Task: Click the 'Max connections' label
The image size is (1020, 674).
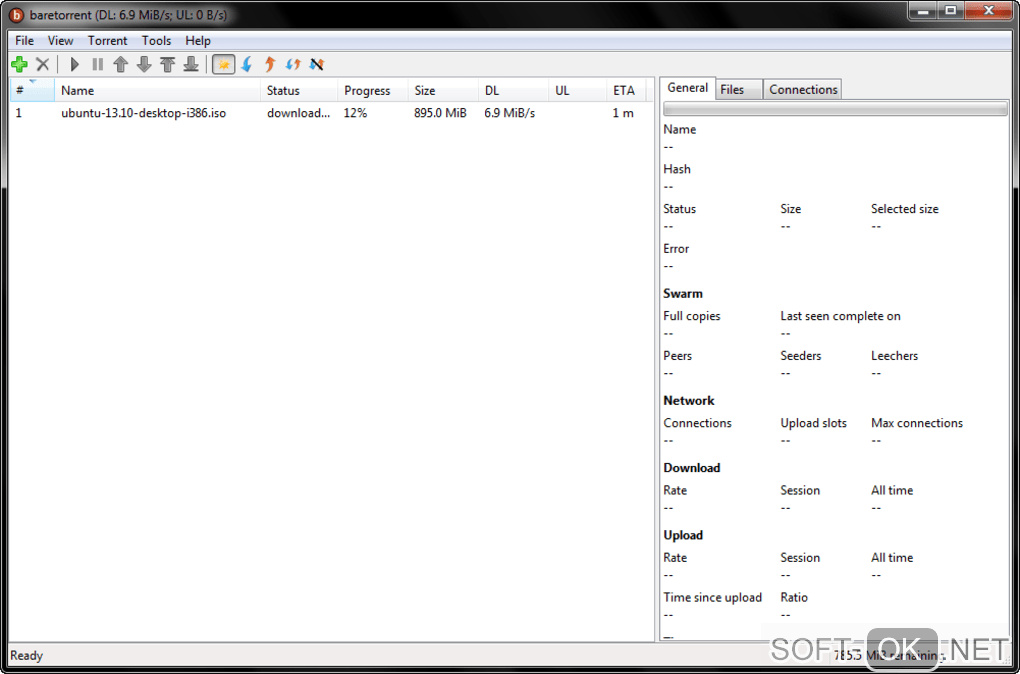Action: [917, 423]
